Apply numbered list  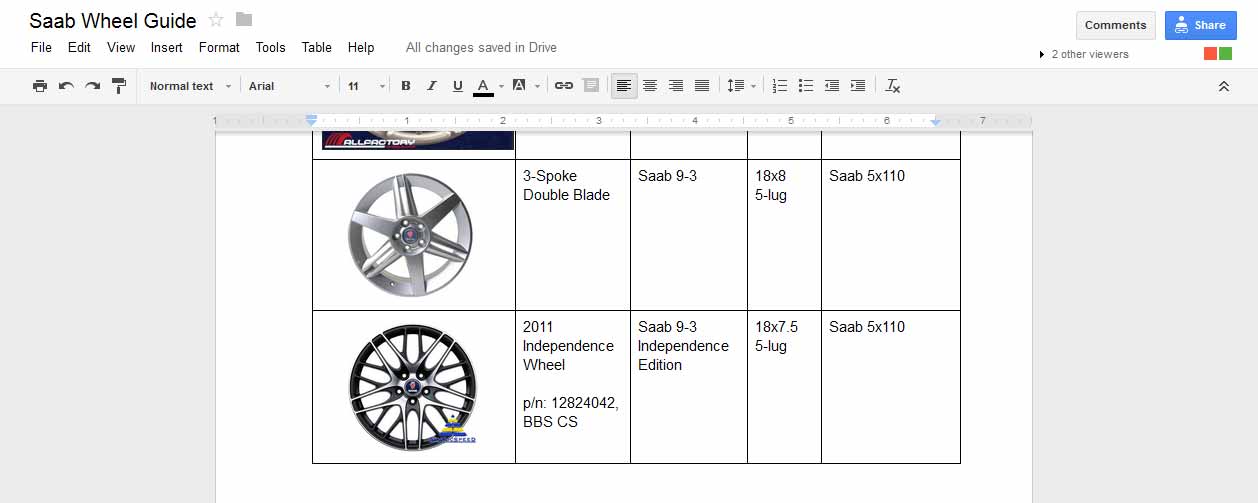(x=781, y=86)
